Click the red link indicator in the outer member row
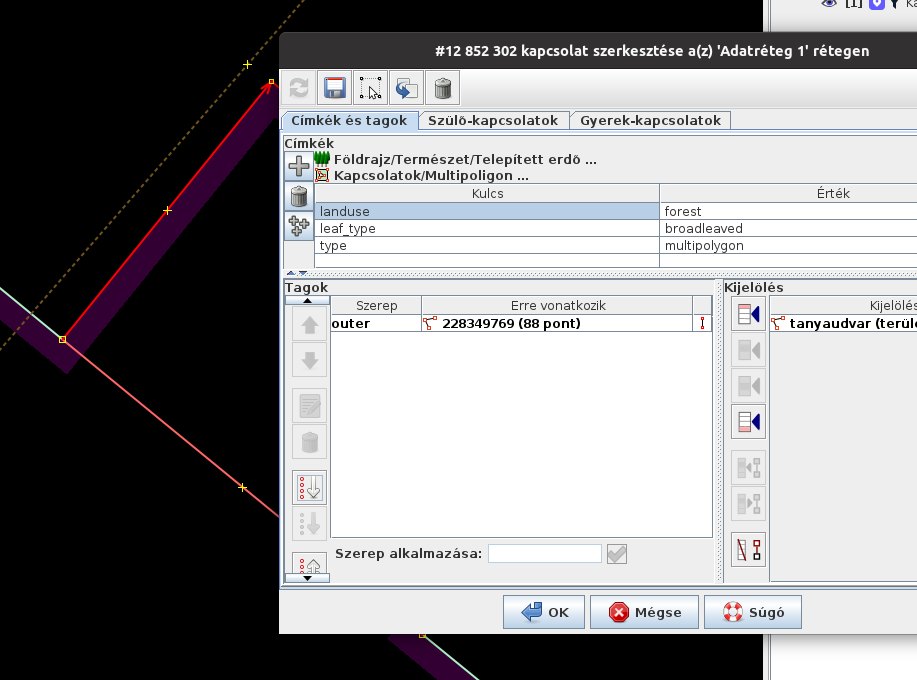Screen dimensions: 917x680 tap(702, 323)
